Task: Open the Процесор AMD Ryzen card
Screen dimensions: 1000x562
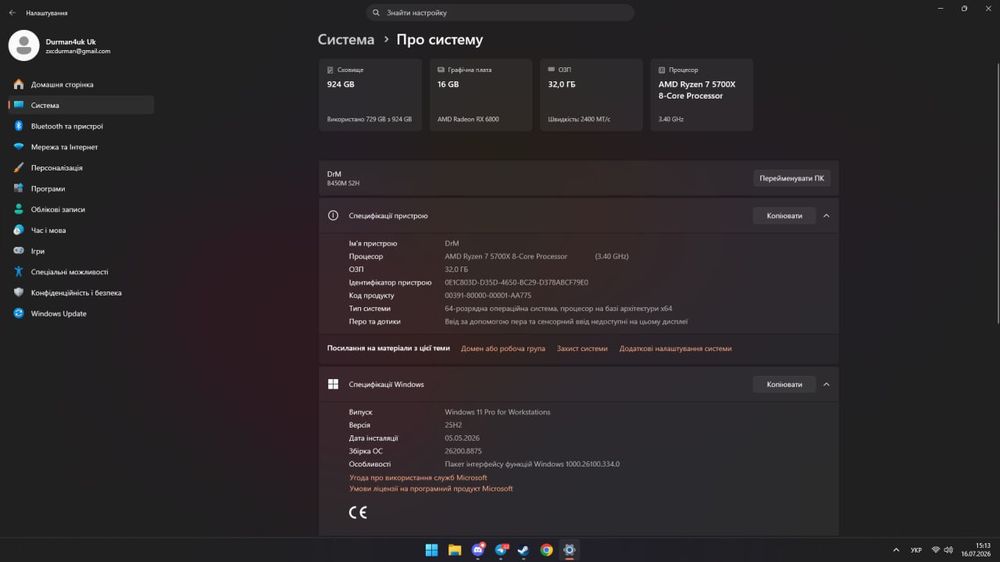Action: [702, 95]
